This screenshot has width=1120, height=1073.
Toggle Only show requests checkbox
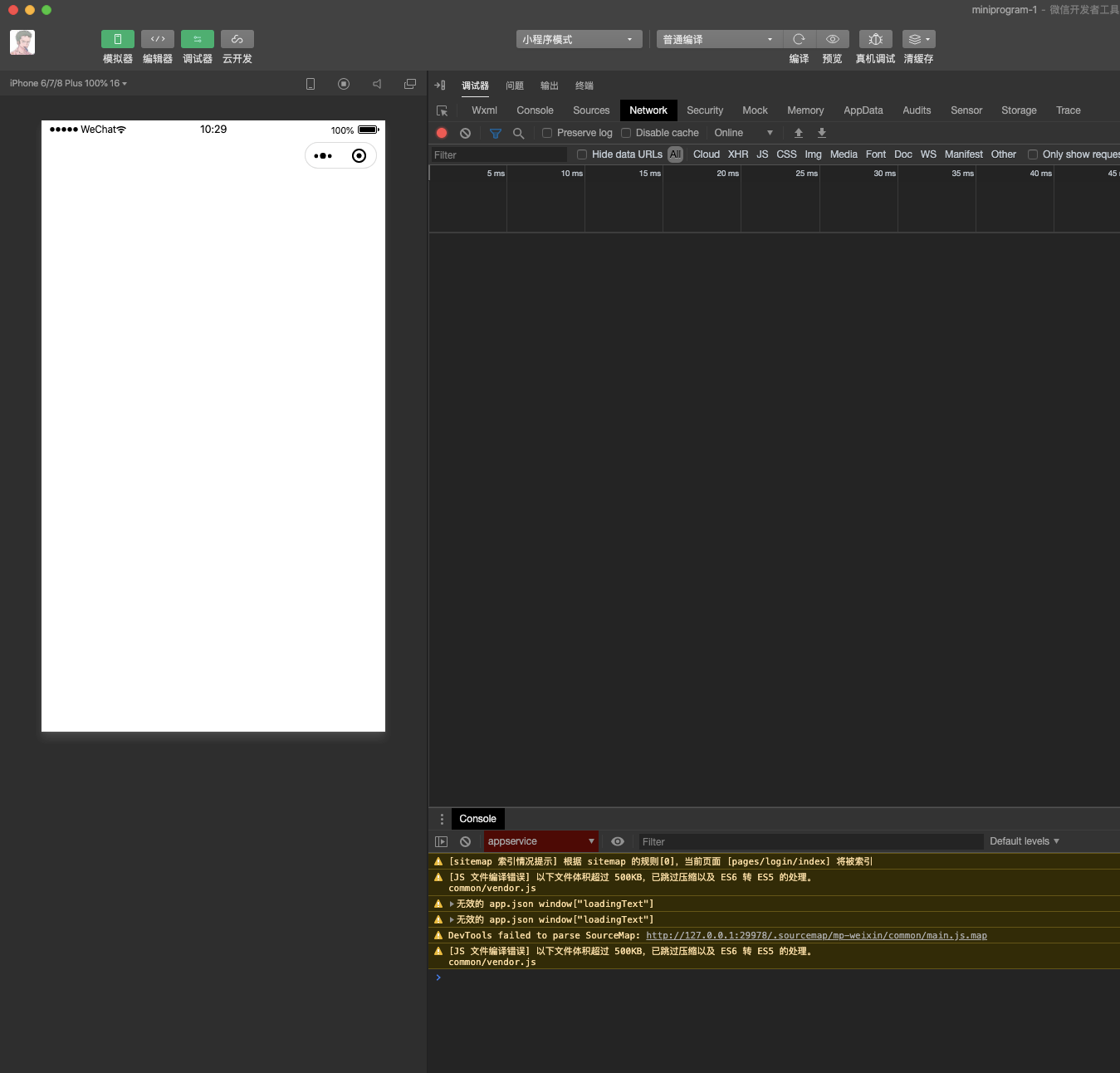point(1033,154)
